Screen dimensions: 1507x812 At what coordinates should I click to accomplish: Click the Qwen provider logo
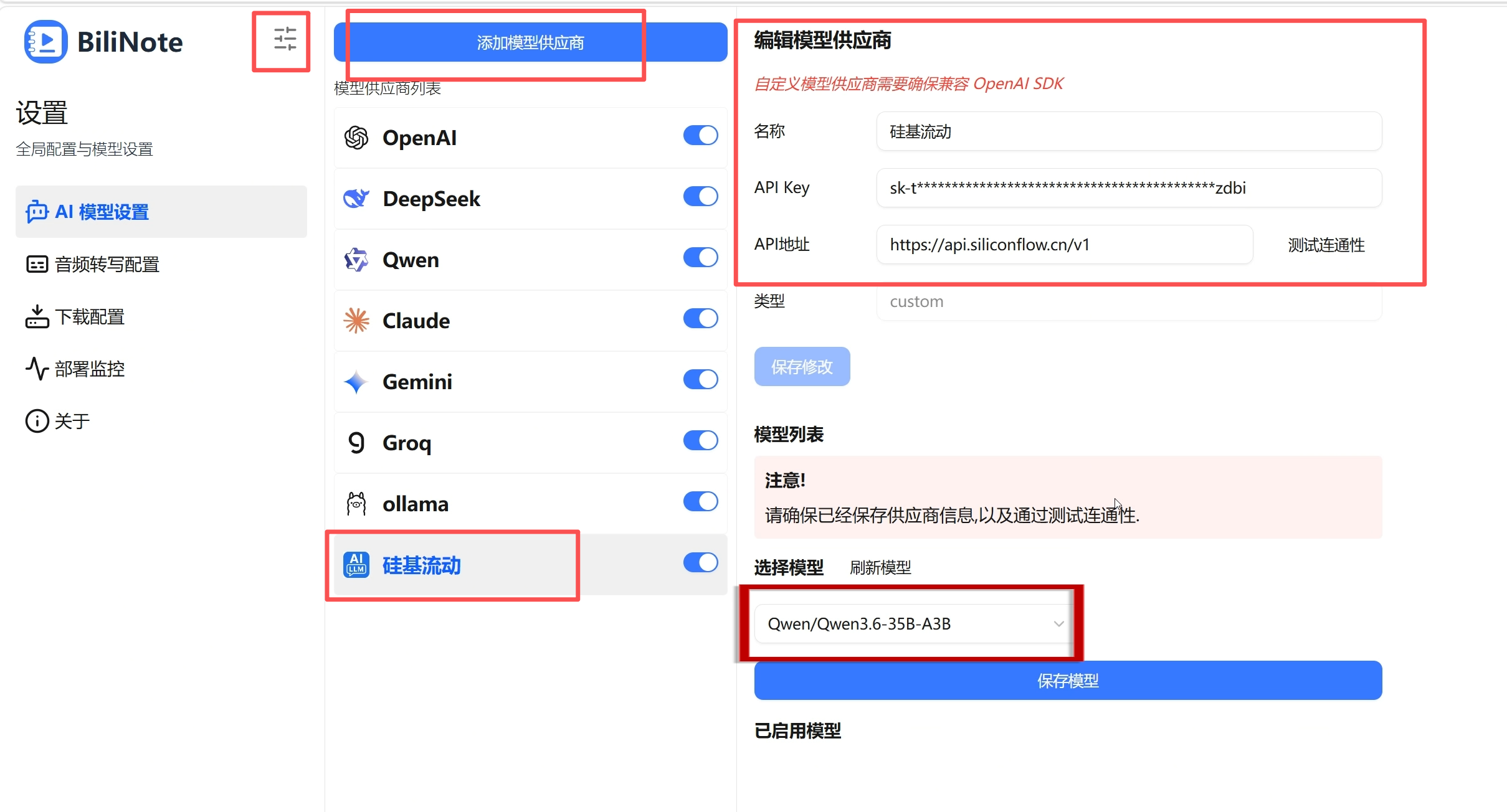click(x=356, y=260)
